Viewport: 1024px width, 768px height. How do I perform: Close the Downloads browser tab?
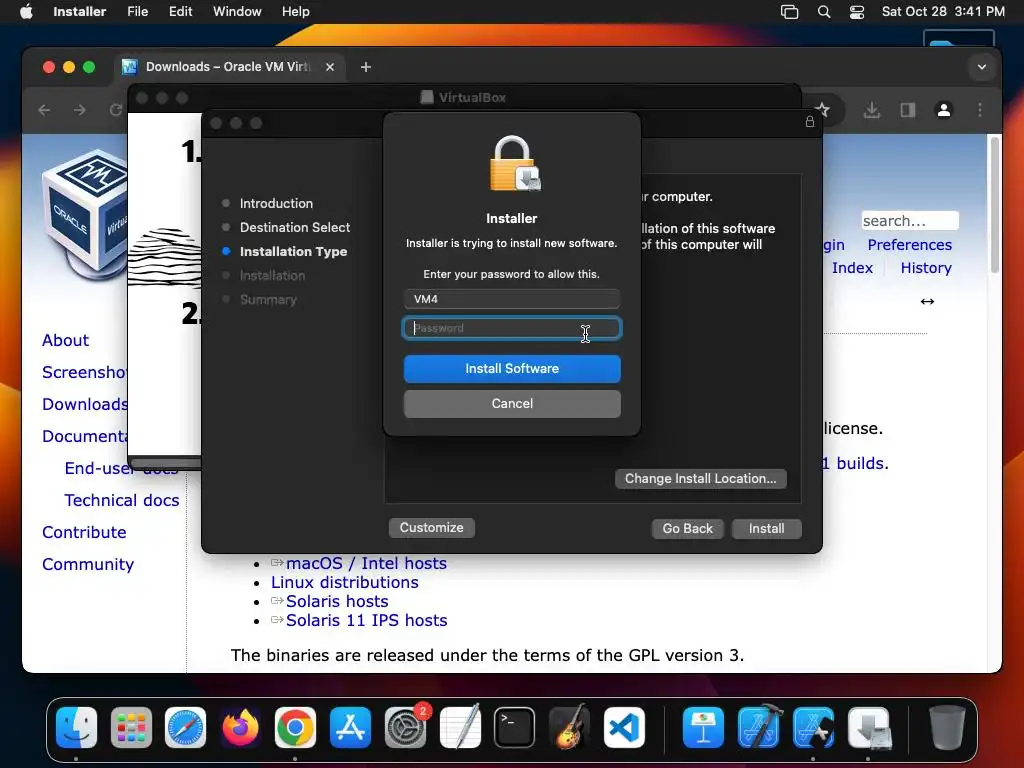[330, 67]
